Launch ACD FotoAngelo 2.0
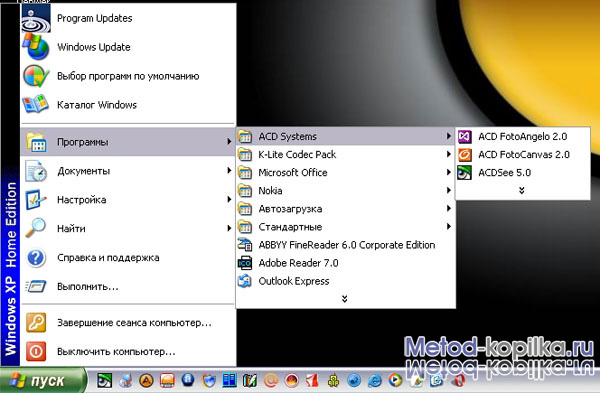This screenshot has height=393, width=600. [523, 136]
